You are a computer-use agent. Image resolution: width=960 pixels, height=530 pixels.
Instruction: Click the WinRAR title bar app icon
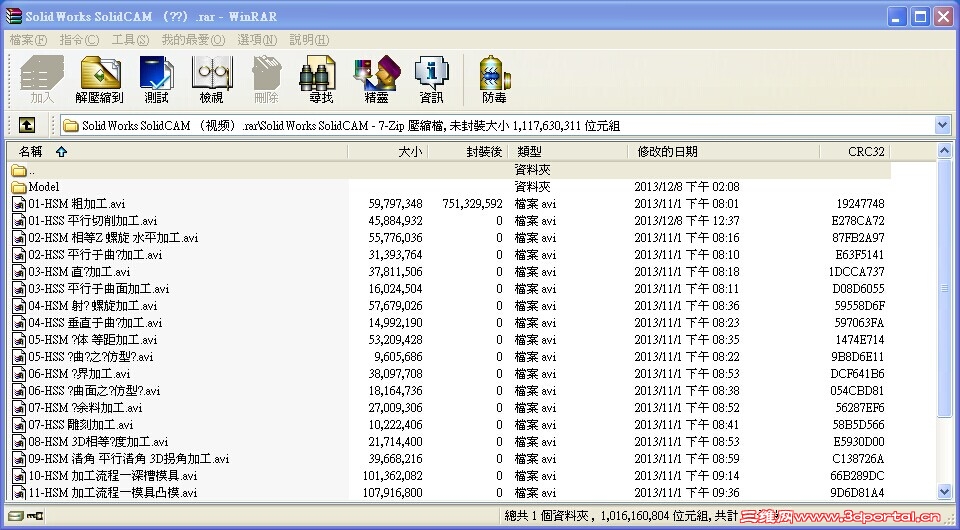(13, 17)
